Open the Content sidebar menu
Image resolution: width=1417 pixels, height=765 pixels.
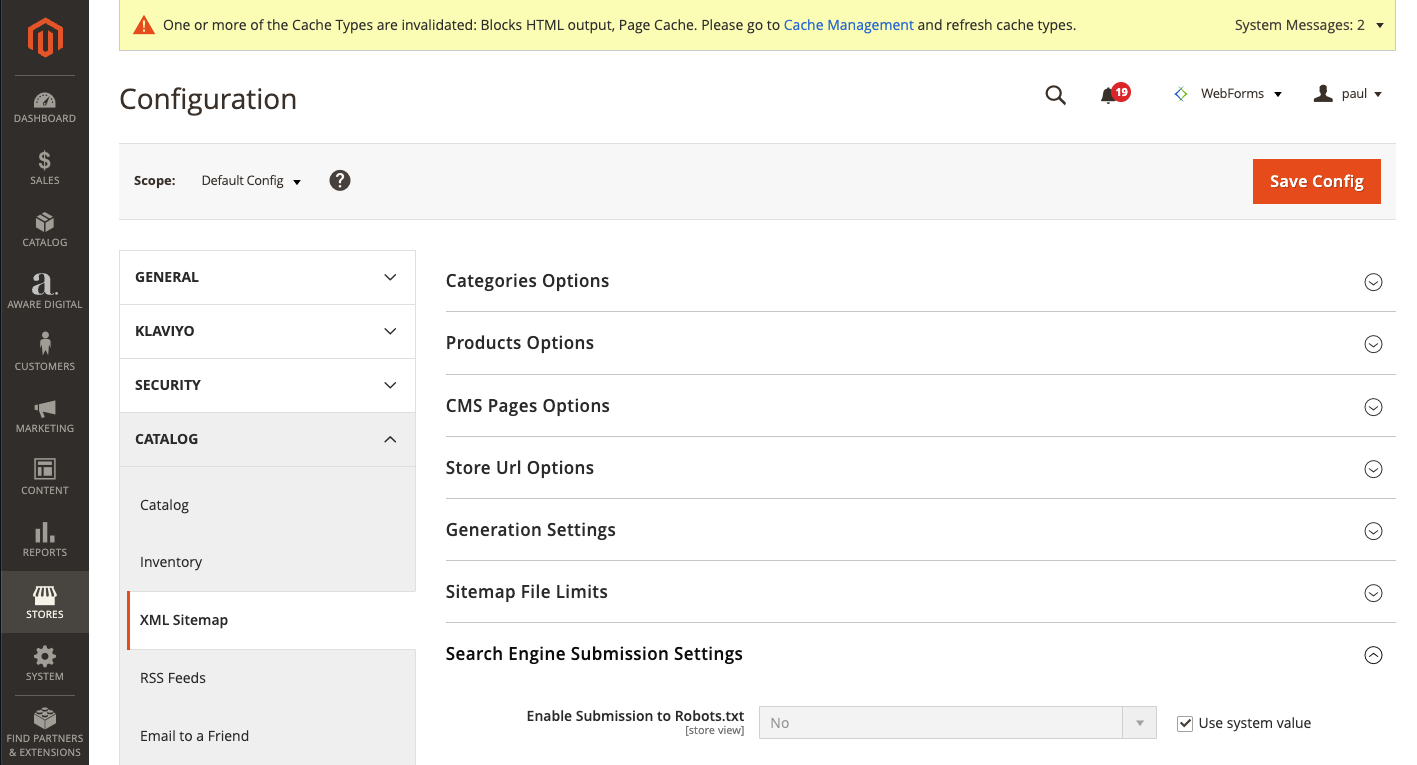coord(44,478)
